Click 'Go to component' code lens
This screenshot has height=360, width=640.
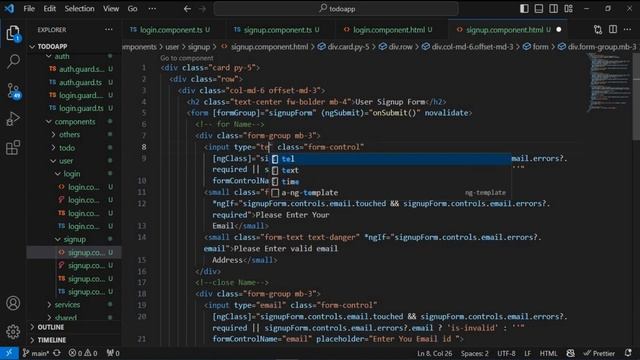(x=187, y=58)
